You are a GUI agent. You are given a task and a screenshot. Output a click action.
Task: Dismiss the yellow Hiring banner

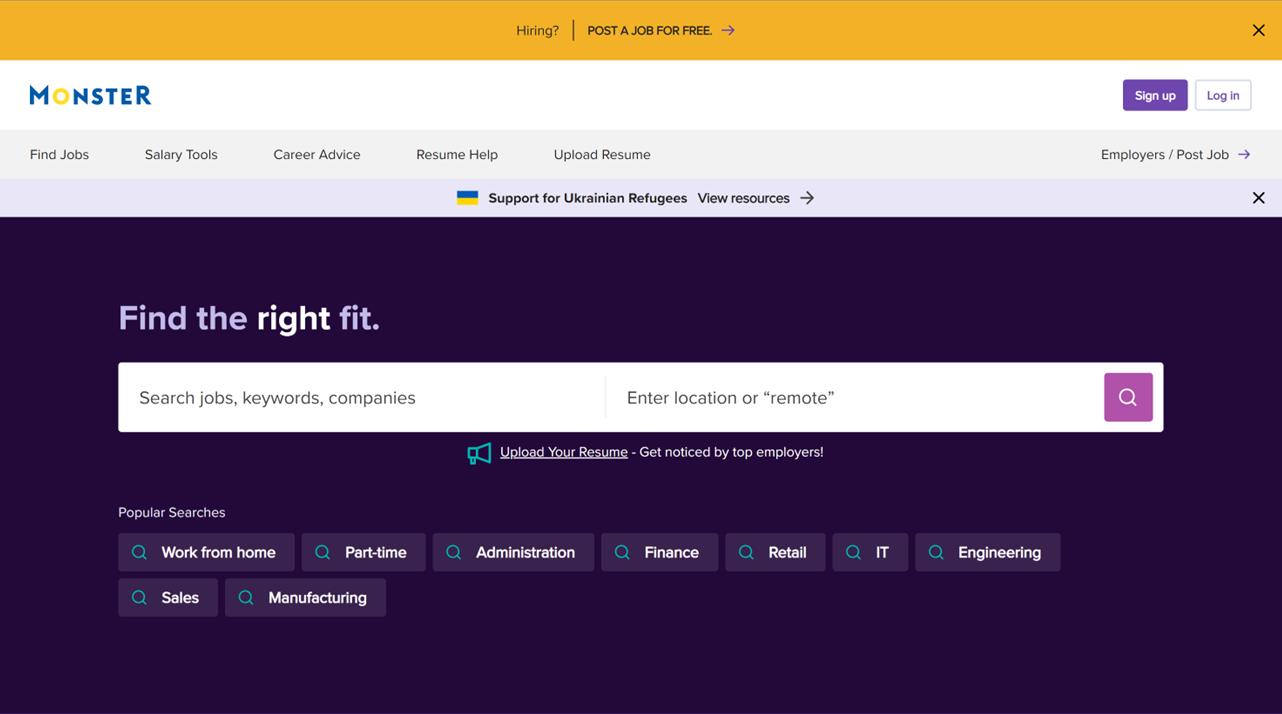tap(1258, 30)
